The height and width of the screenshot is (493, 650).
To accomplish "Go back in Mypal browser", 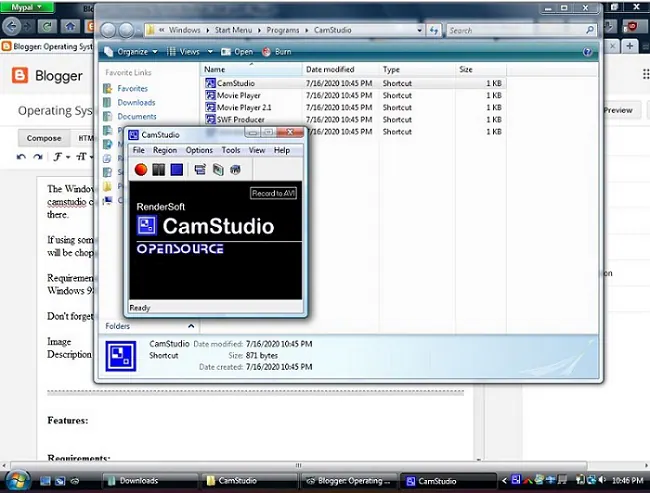I will [x=11, y=27].
